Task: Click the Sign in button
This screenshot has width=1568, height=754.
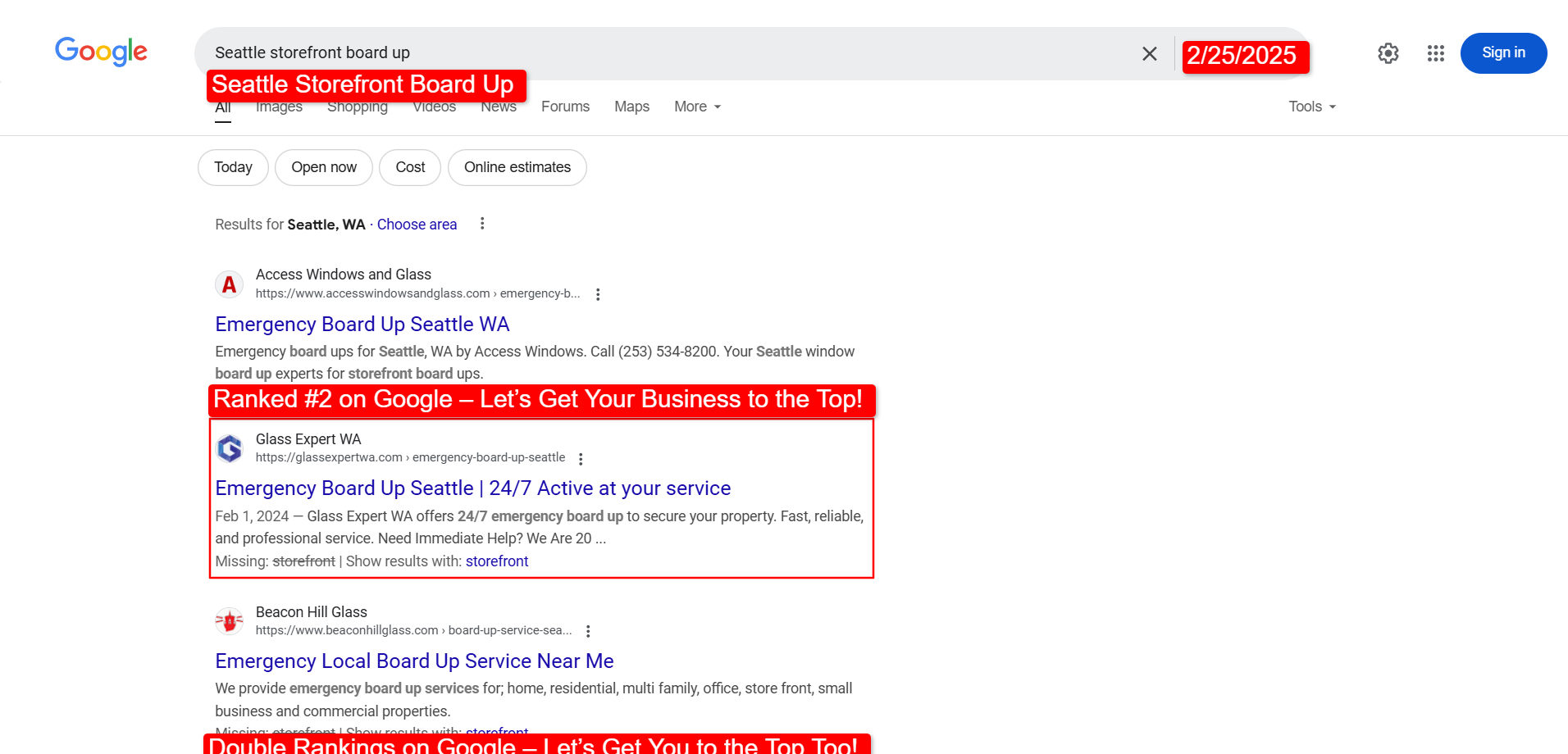Action: point(1503,53)
